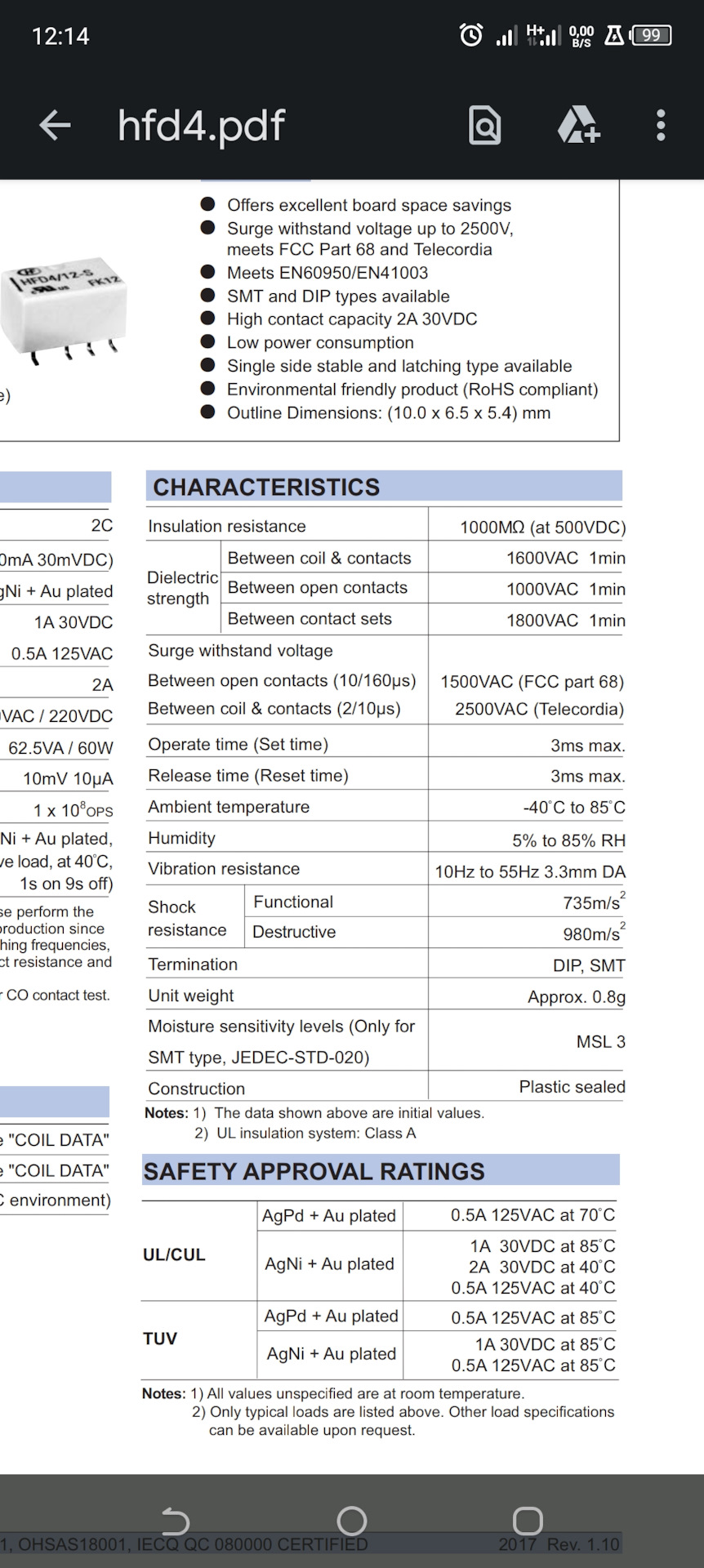Tap the back arrow in header
This screenshot has height=1568, width=704.
(56, 126)
